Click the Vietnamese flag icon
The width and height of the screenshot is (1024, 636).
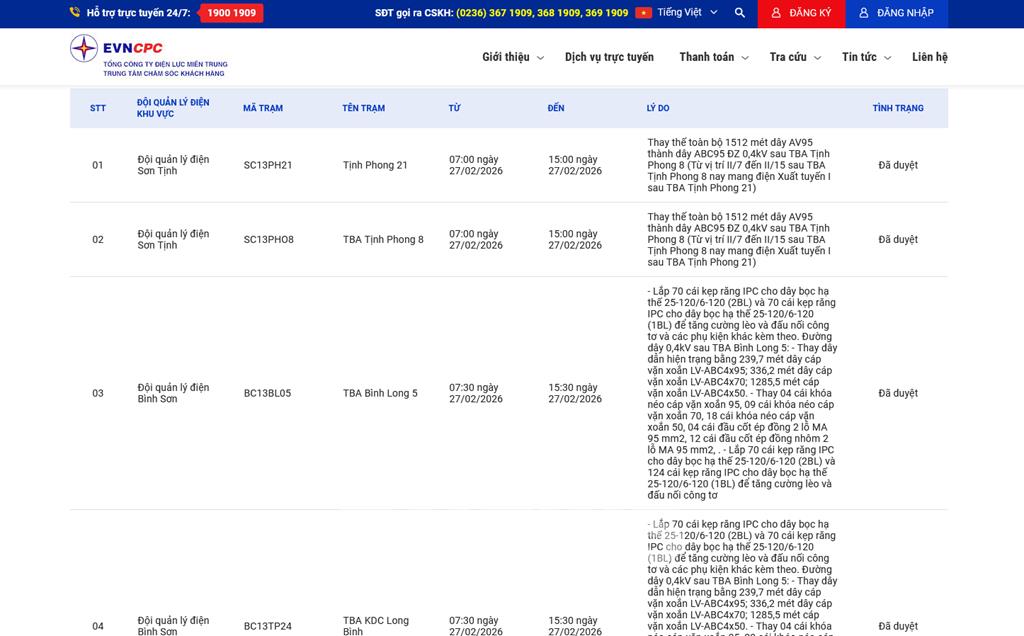coord(643,13)
